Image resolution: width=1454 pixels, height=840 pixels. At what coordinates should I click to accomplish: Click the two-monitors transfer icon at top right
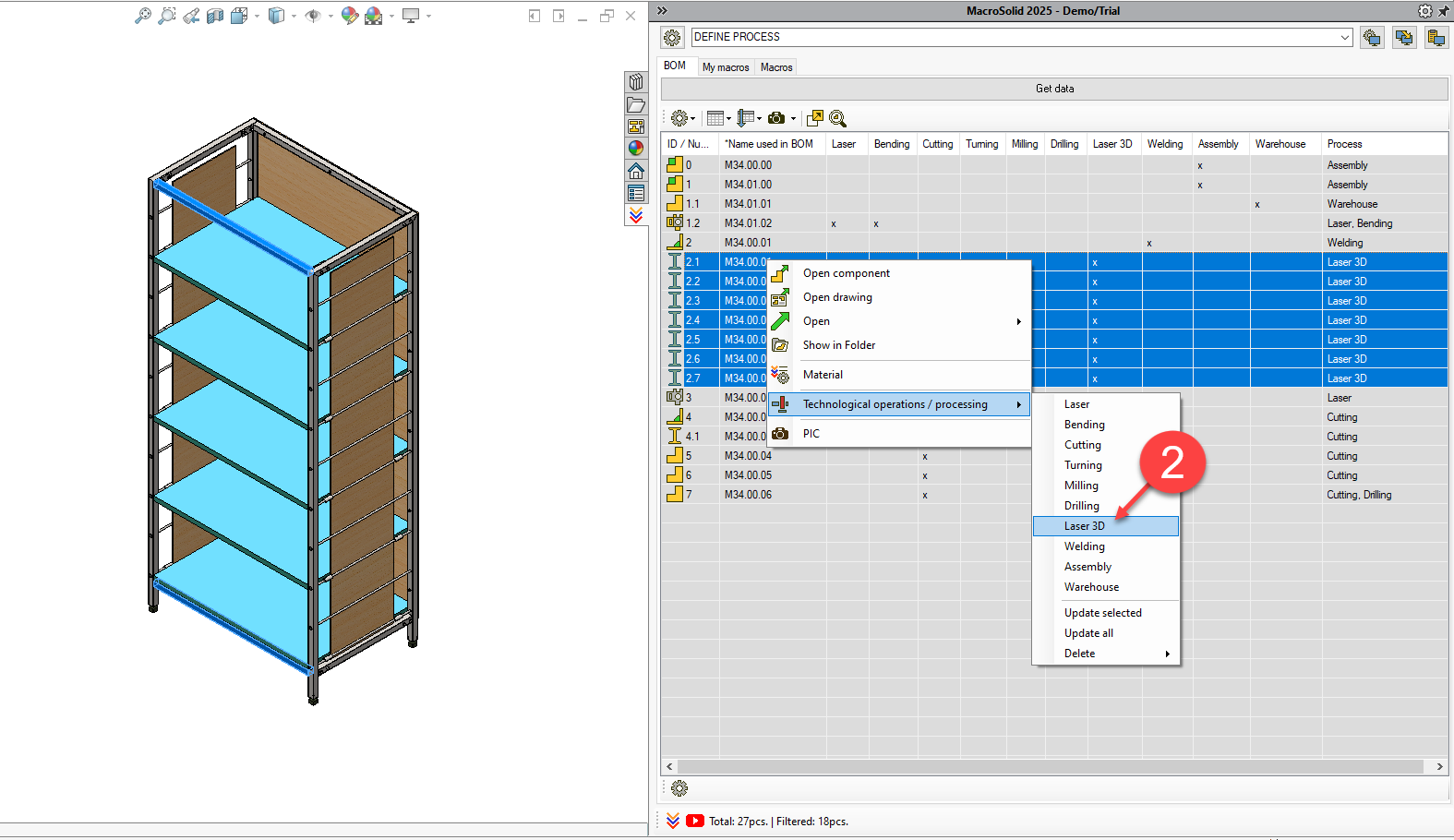tap(1404, 38)
